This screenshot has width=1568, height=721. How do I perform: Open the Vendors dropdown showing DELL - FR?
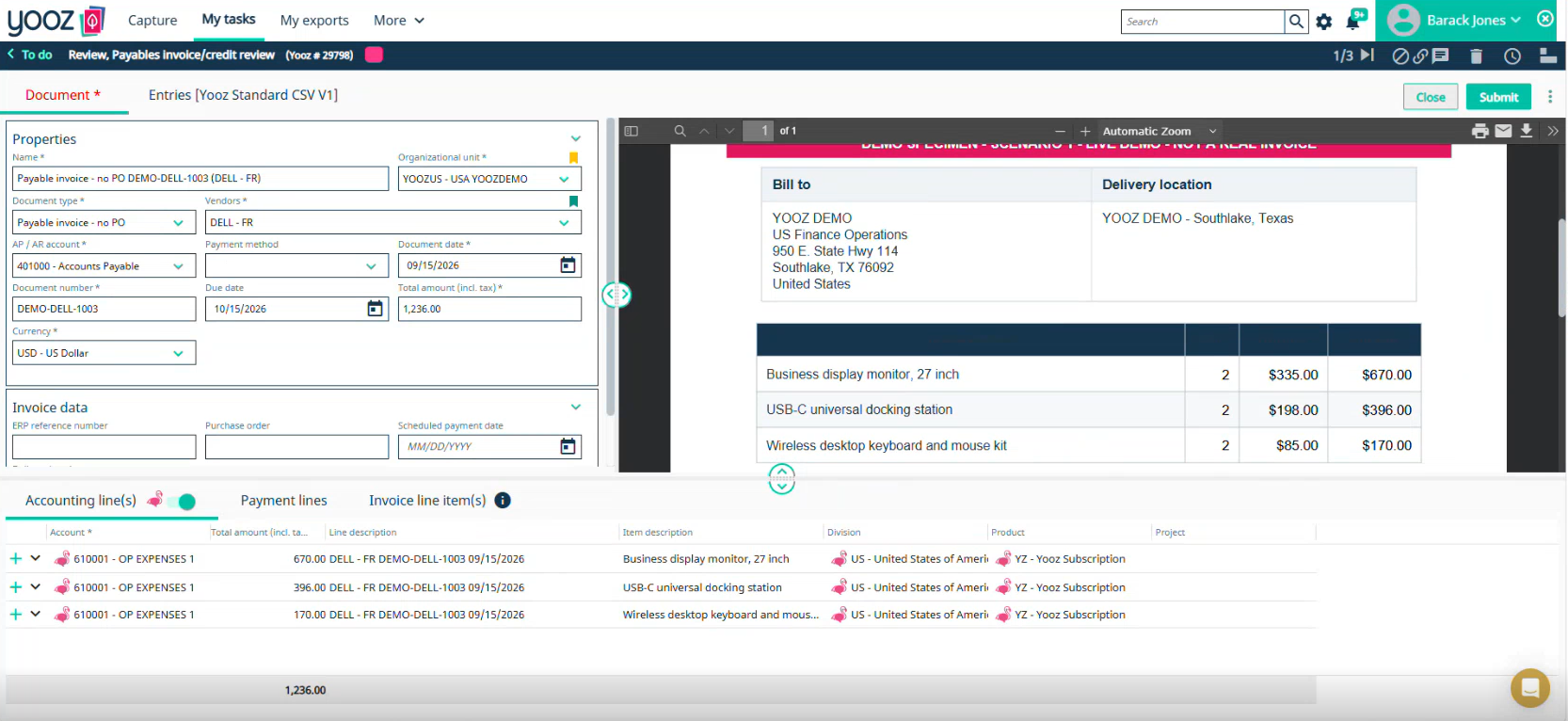click(x=393, y=222)
